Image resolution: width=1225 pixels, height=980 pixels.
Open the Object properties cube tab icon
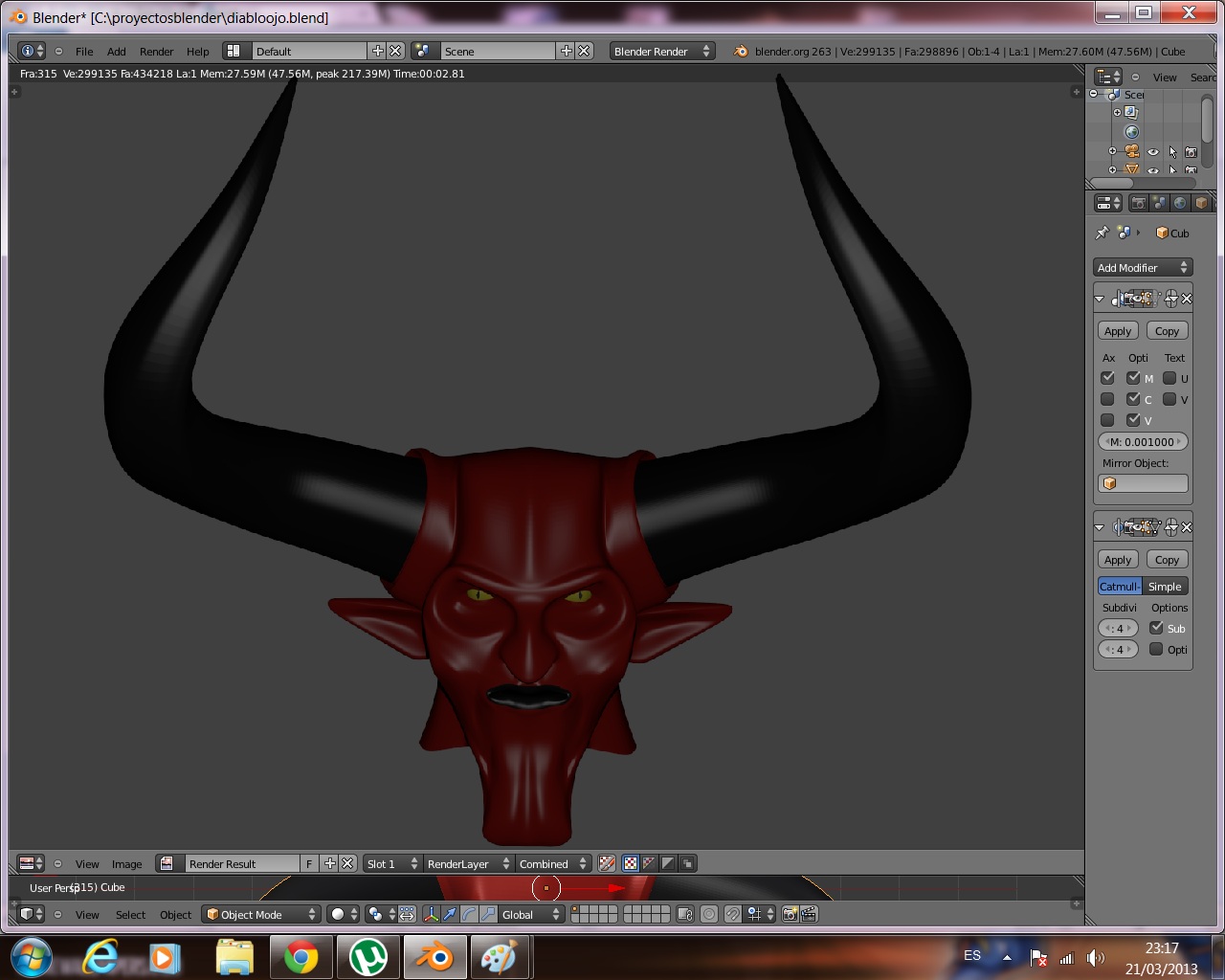[x=1201, y=203]
